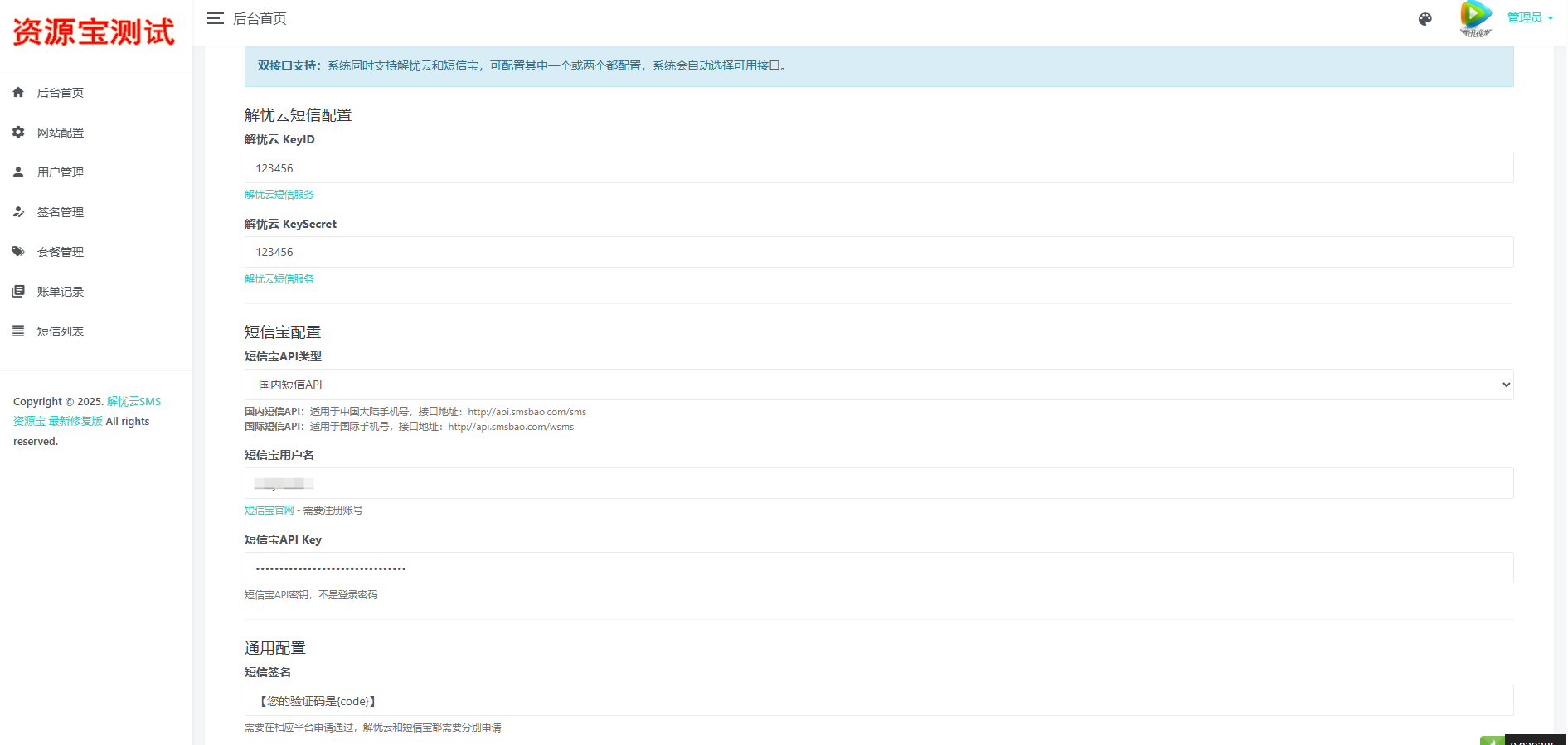Visit the 短信宝官网 link
This screenshot has height=745, width=1568.
pyautogui.click(x=269, y=510)
